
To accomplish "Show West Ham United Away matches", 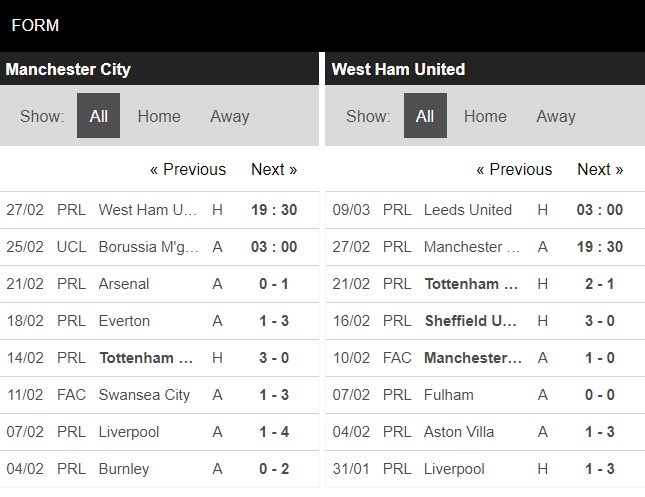I will coord(555,116).
